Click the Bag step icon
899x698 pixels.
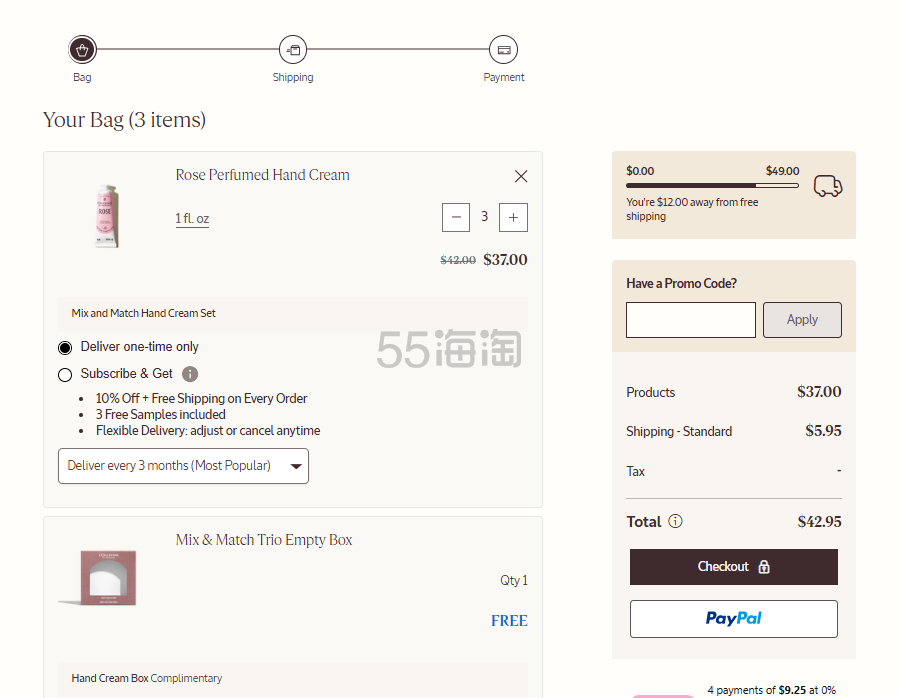click(82, 49)
